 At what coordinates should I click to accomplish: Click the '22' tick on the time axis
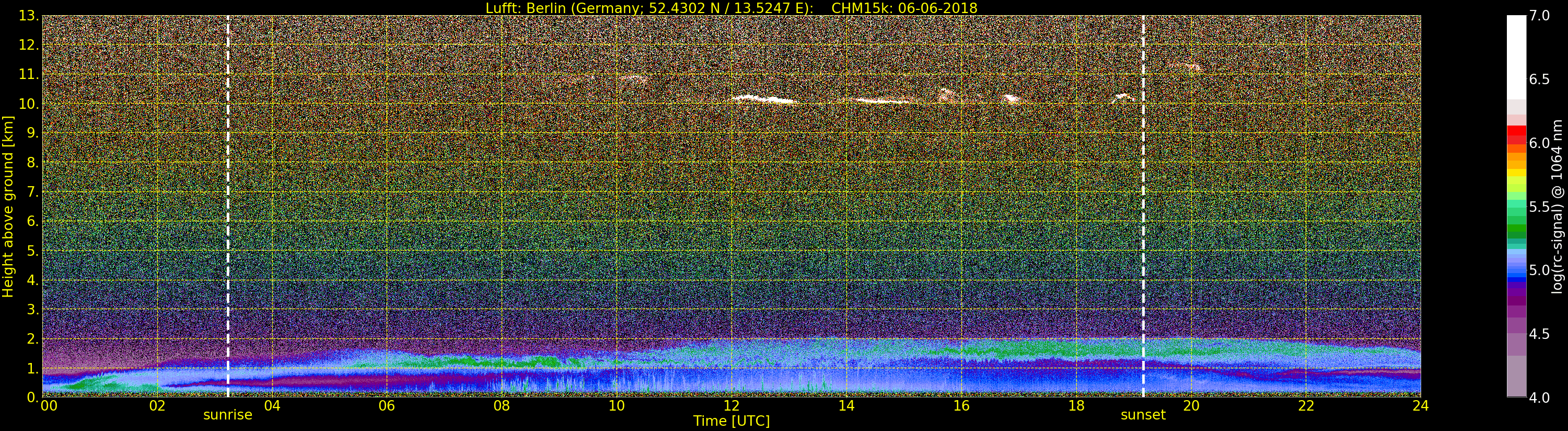pos(1306,405)
